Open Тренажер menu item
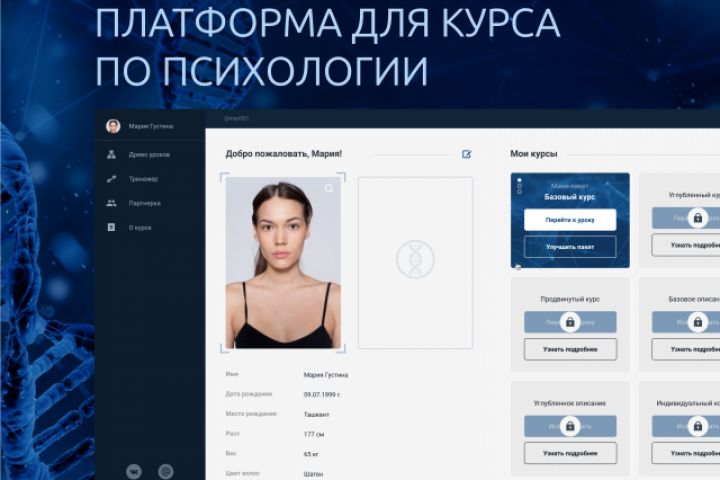This screenshot has height=480, width=720. coord(143,179)
